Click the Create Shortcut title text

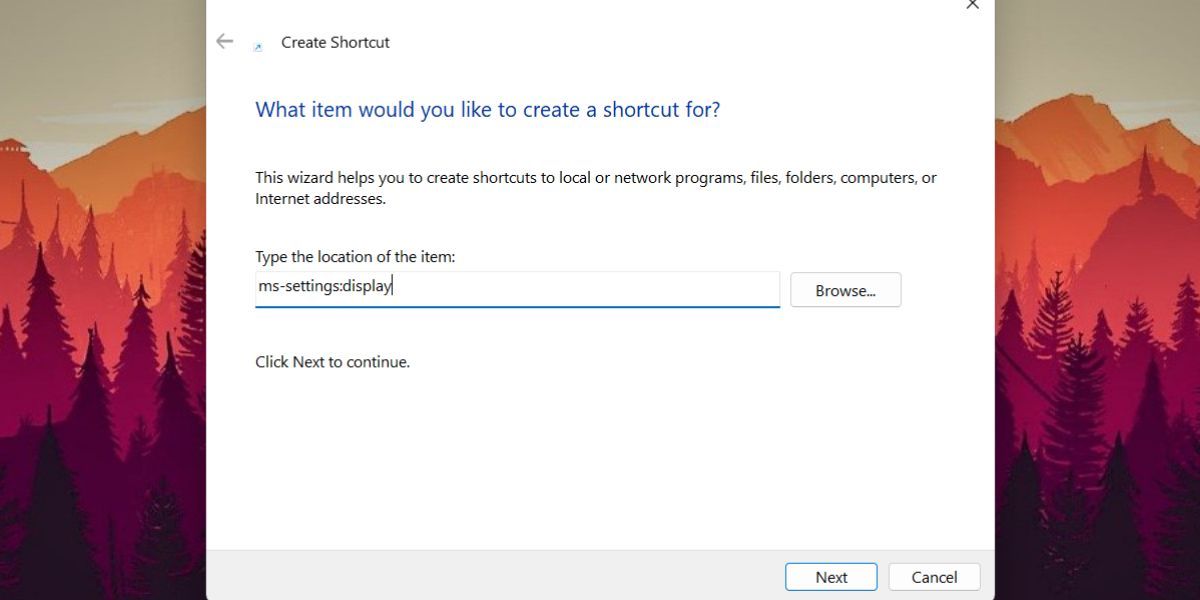335,42
